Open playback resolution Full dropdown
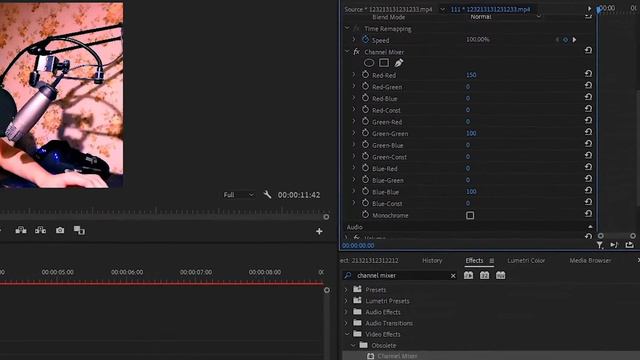This screenshot has width=640, height=360. [239, 195]
